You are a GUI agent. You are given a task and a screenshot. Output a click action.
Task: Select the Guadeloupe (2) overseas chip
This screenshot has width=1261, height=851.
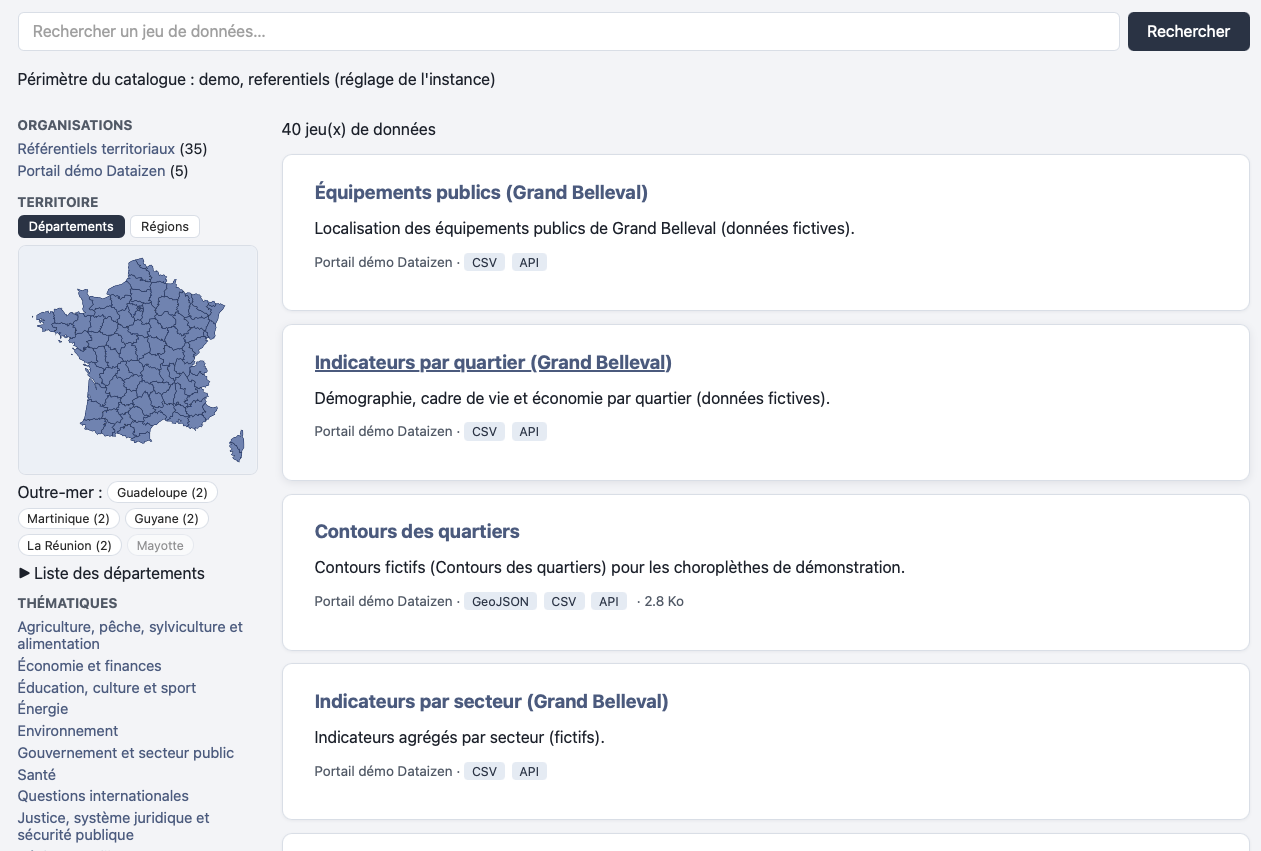(x=162, y=493)
